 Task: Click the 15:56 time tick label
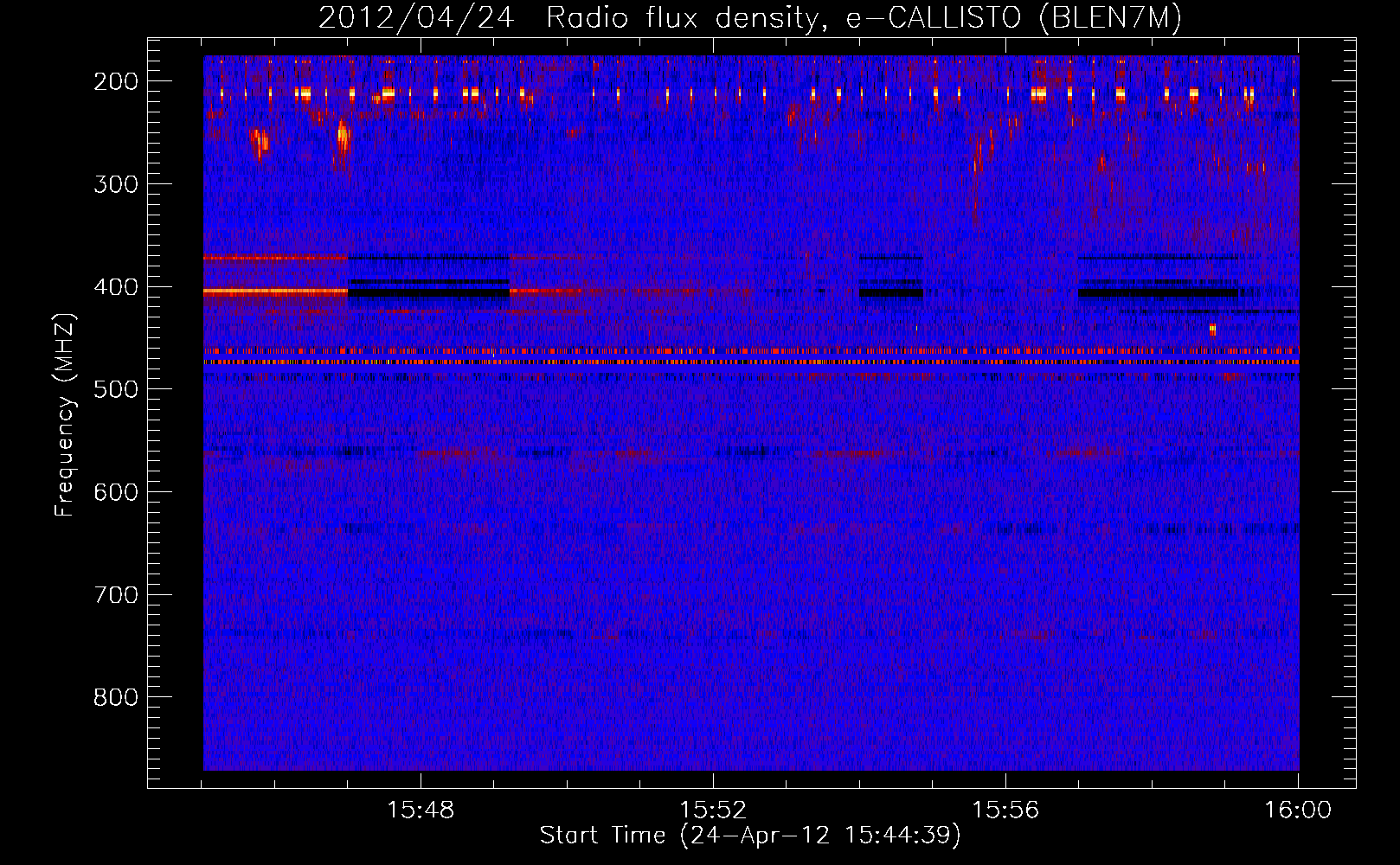pos(1005,811)
